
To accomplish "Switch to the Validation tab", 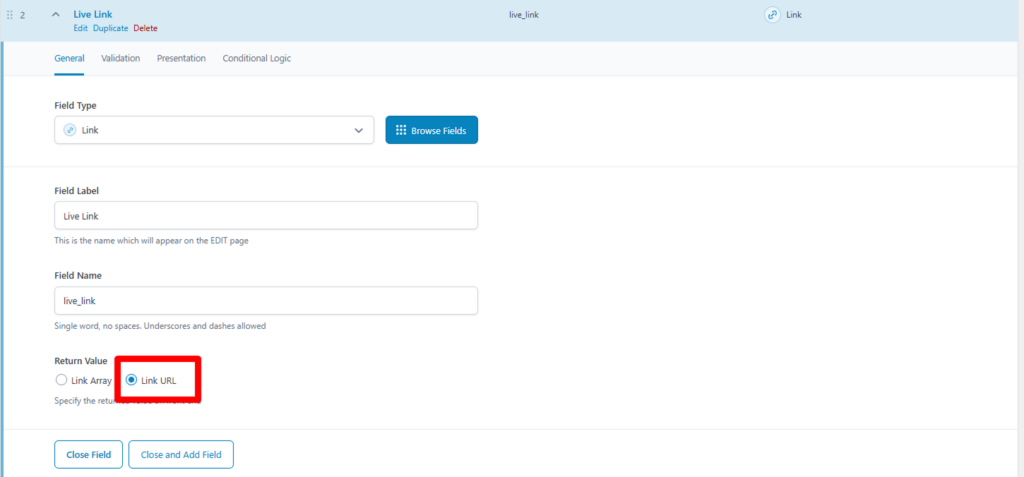I will click(121, 58).
